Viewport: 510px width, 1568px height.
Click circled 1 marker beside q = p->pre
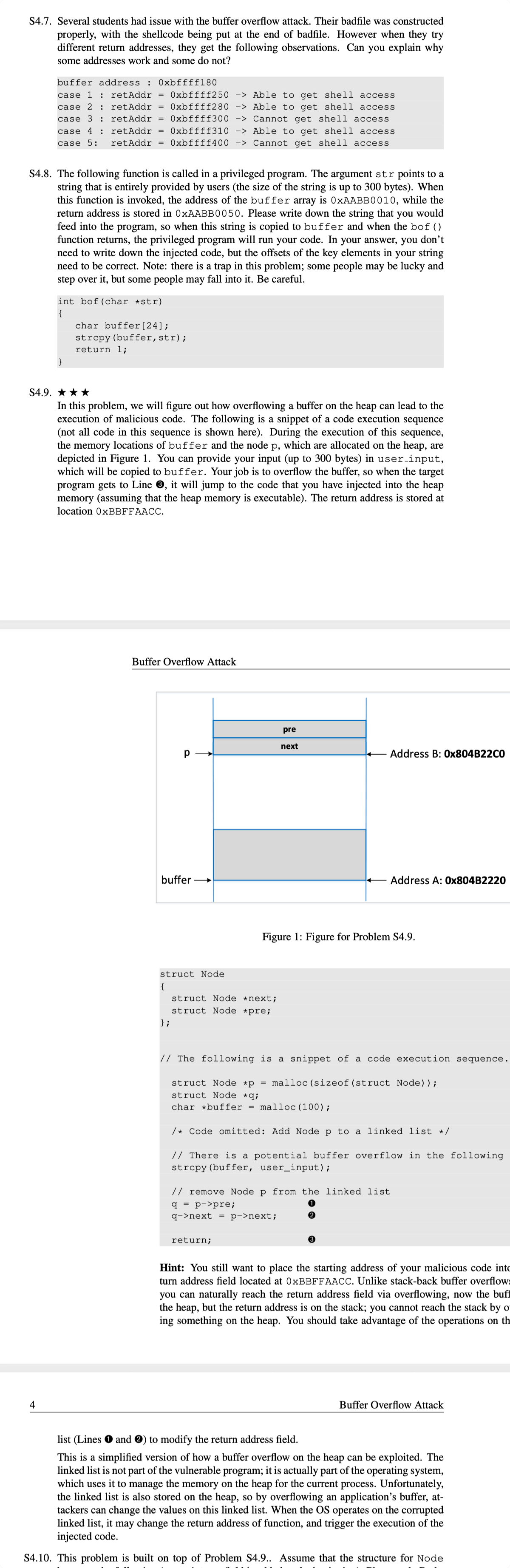tap(312, 1203)
